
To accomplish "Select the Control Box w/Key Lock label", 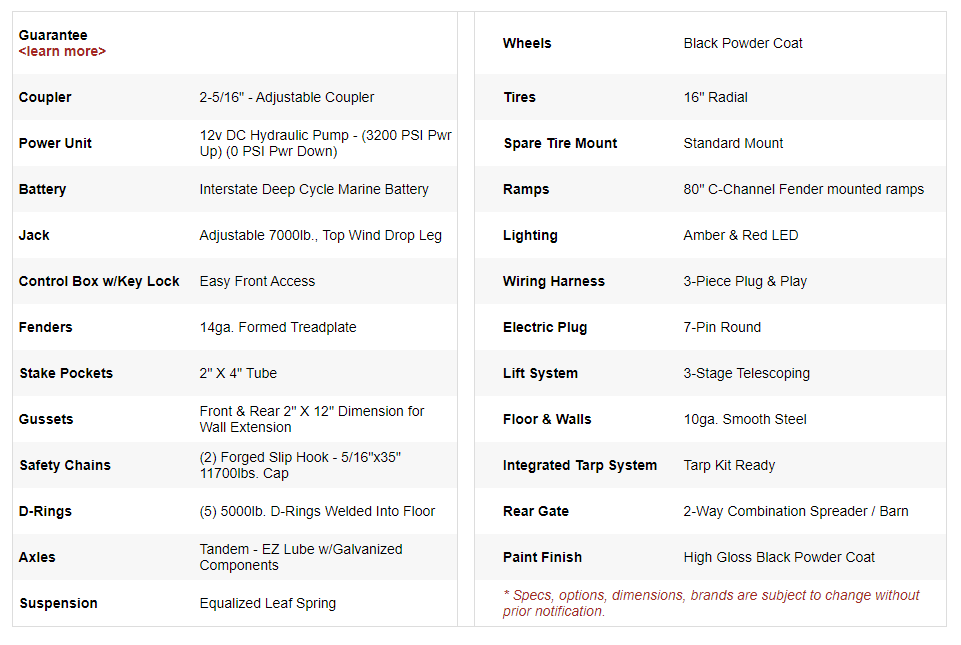I will coord(99,281).
